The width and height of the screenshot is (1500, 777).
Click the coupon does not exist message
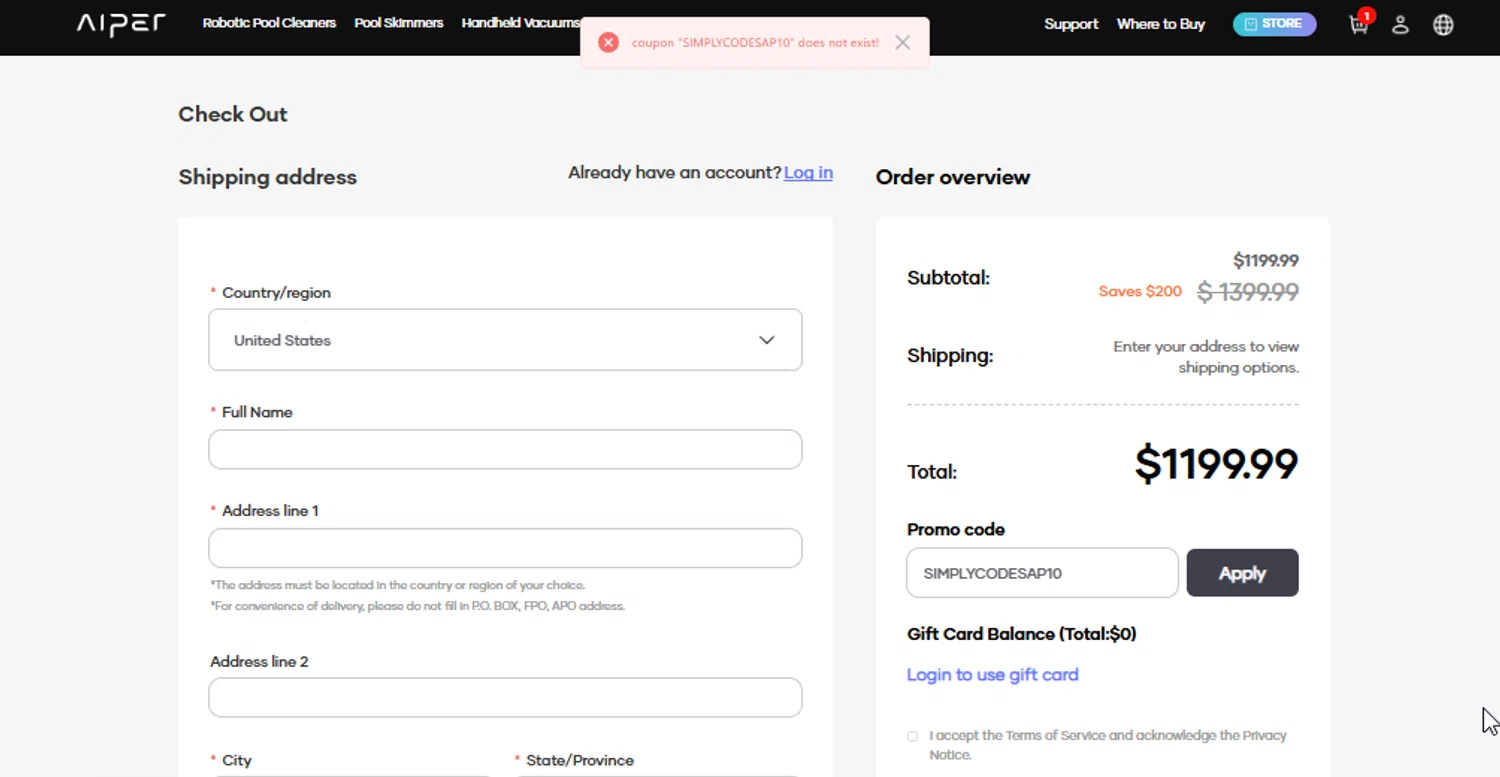pos(755,43)
